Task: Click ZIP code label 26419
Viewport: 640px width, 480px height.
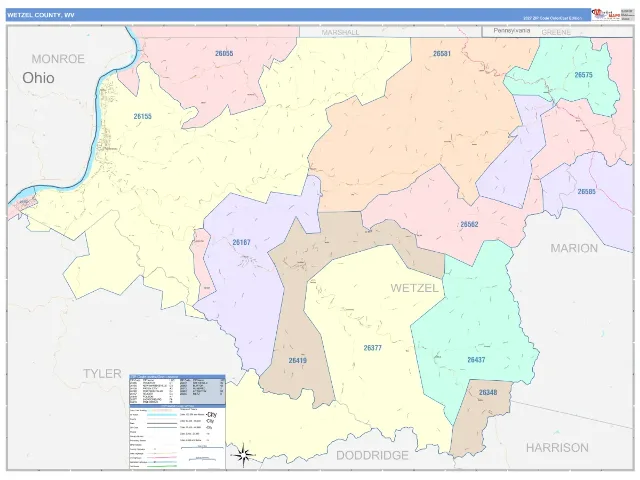Action: tap(298, 360)
